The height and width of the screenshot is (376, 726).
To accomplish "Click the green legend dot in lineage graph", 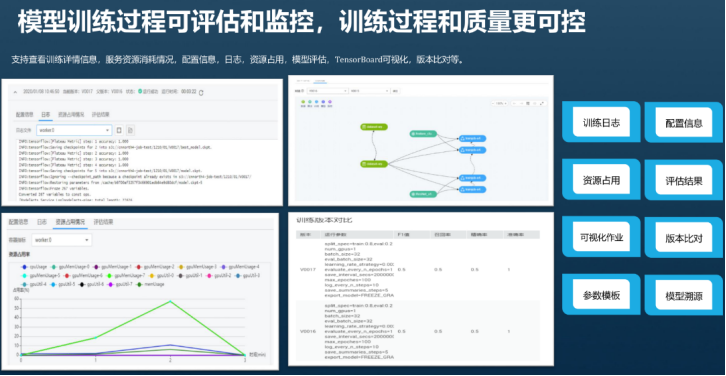I will pos(303,101).
